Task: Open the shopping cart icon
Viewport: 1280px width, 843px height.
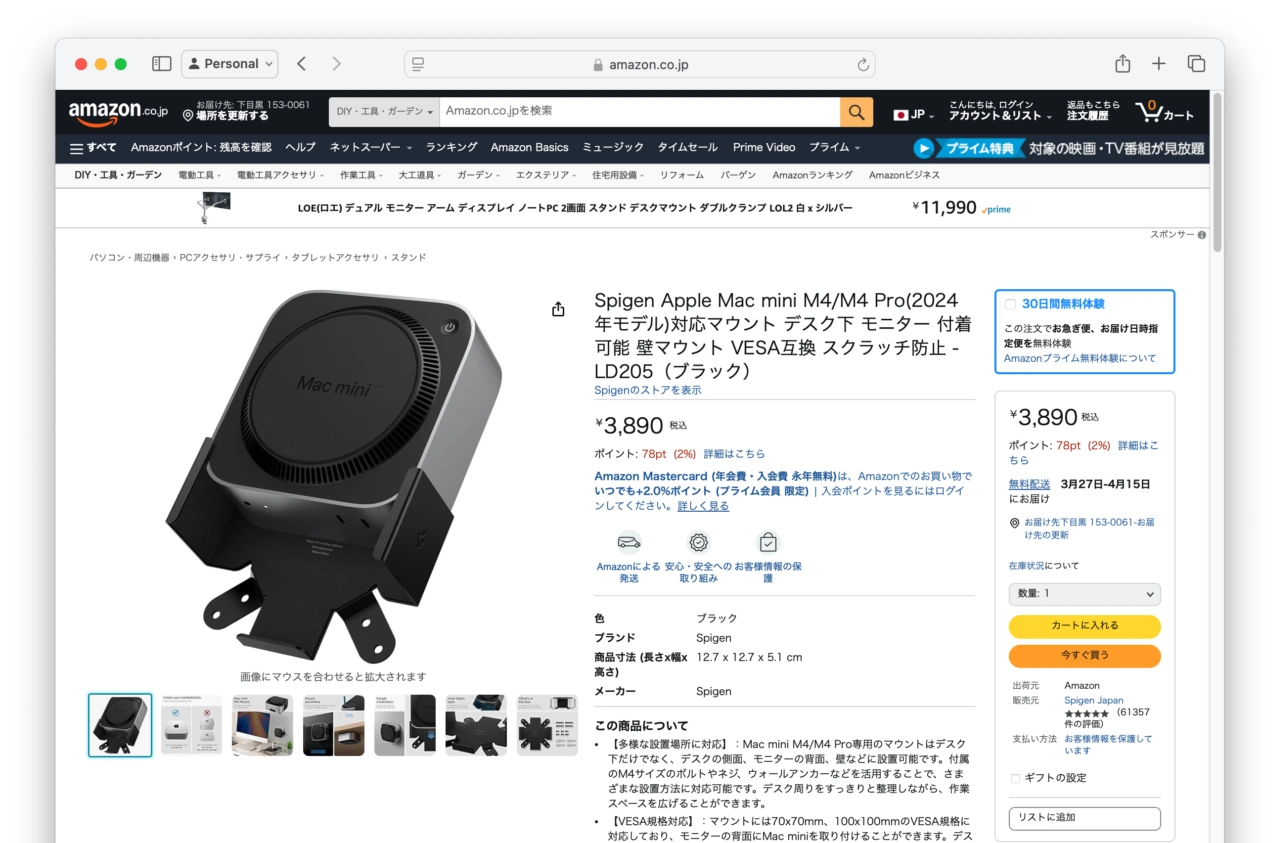Action: coord(1164,111)
